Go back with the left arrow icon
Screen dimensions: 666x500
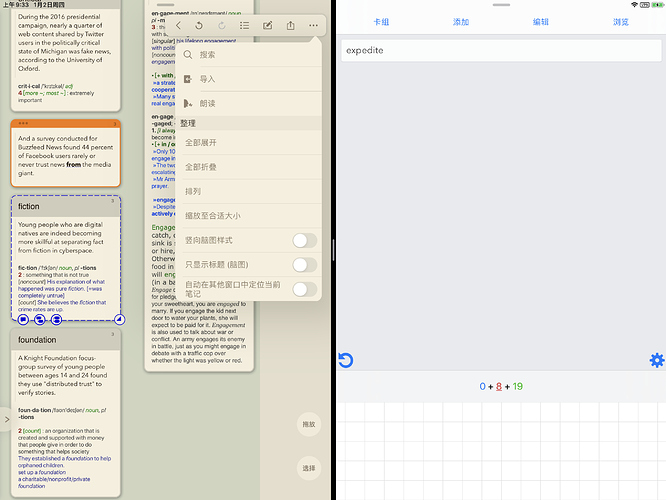[178, 25]
